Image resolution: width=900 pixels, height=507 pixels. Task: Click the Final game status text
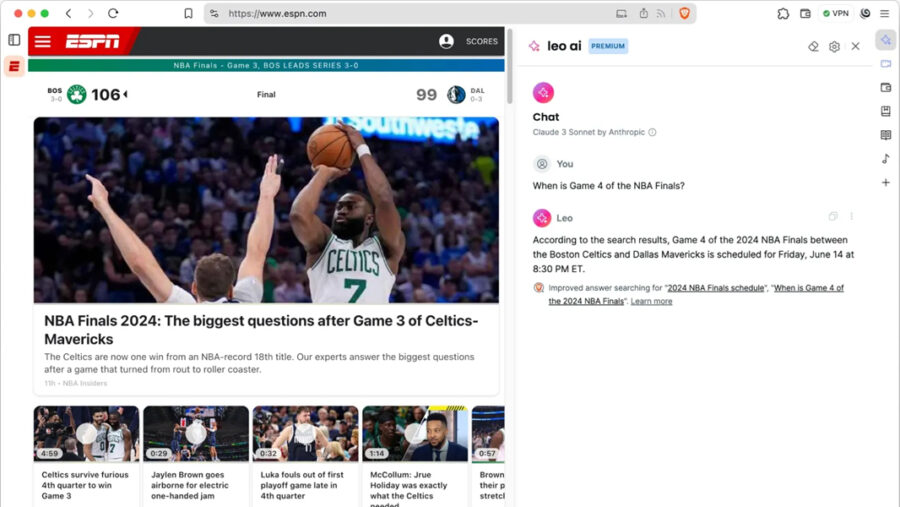click(266, 94)
